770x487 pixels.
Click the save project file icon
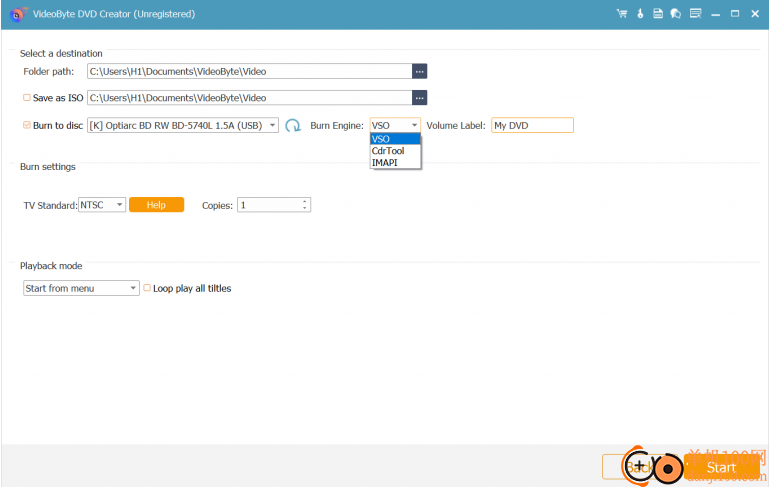pyautogui.click(x=658, y=14)
